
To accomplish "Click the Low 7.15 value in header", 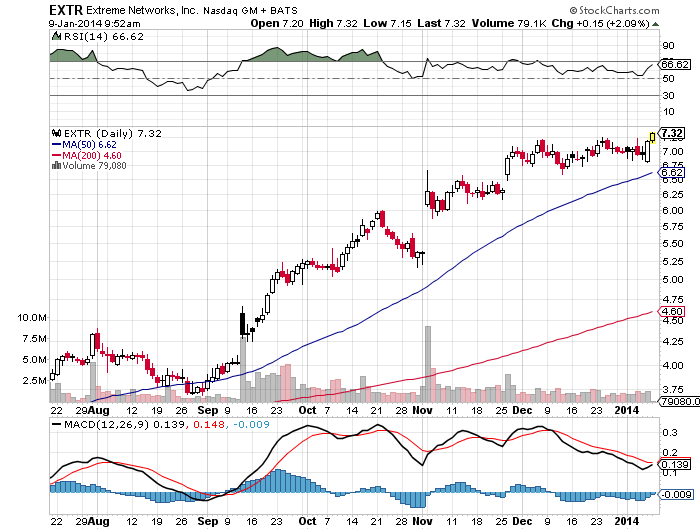I will pyautogui.click(x=388, y=23).
